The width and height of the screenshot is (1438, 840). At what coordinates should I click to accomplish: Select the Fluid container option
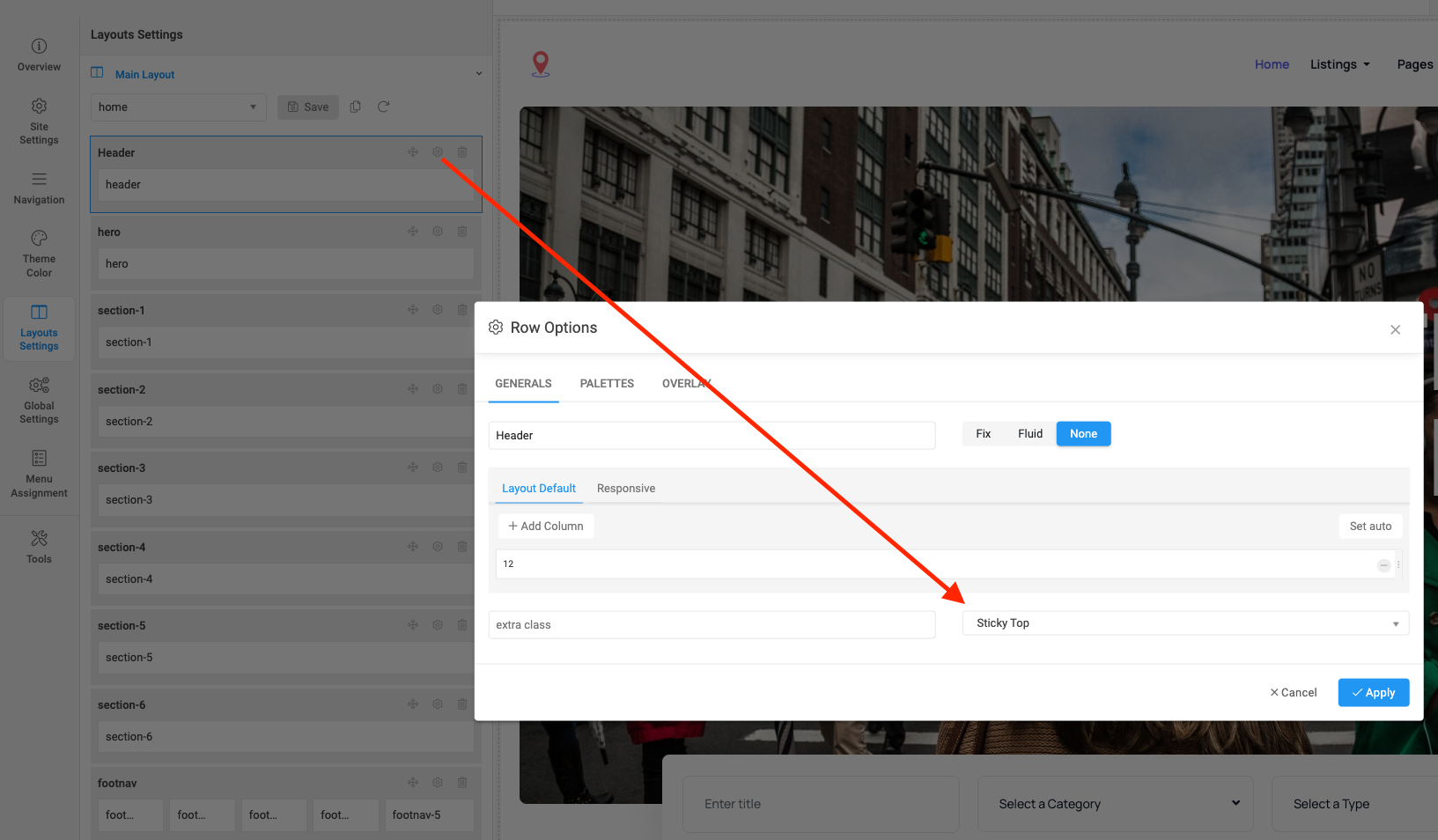[x=1029, y=434]
